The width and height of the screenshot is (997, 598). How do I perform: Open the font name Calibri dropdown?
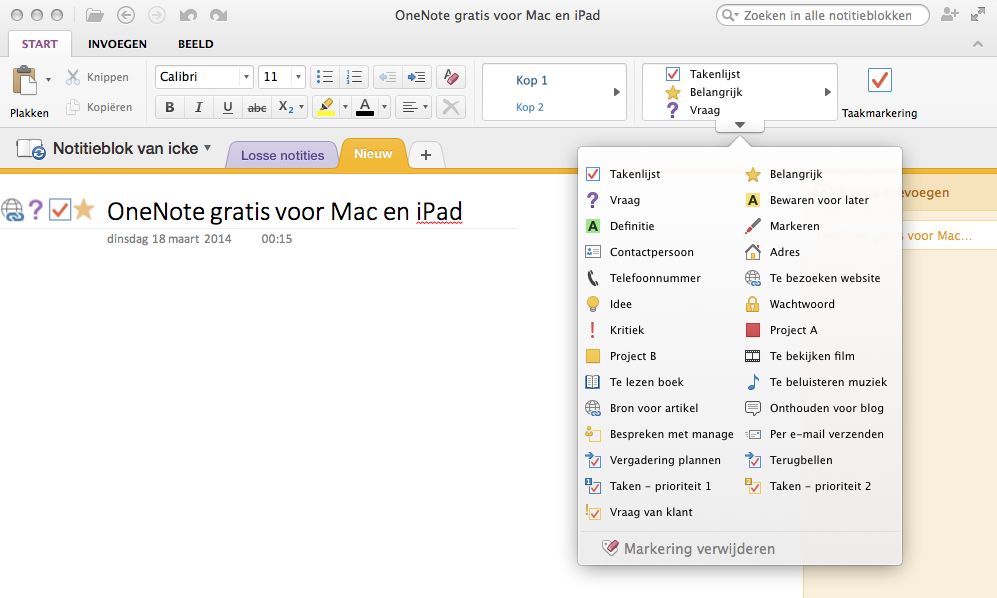246,77
